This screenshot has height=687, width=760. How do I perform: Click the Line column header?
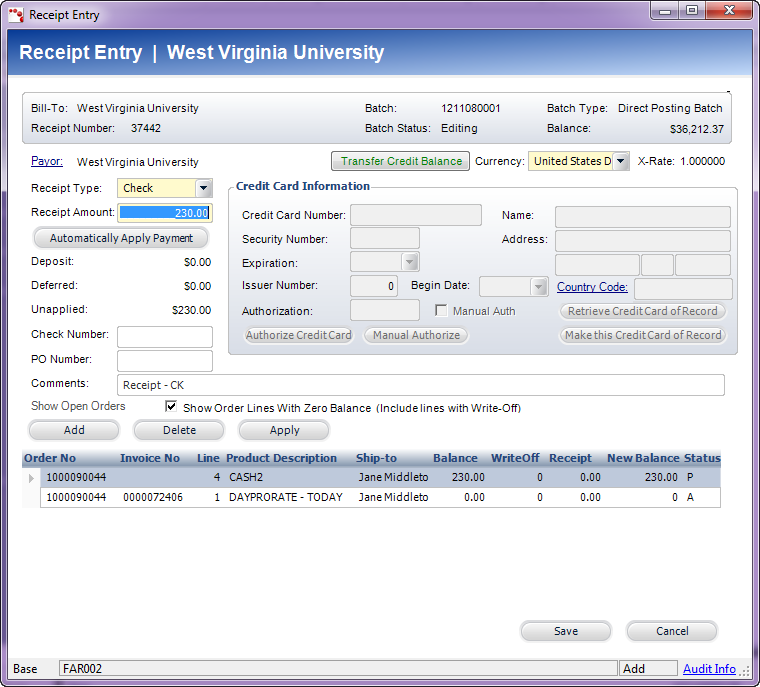(208, 458)
